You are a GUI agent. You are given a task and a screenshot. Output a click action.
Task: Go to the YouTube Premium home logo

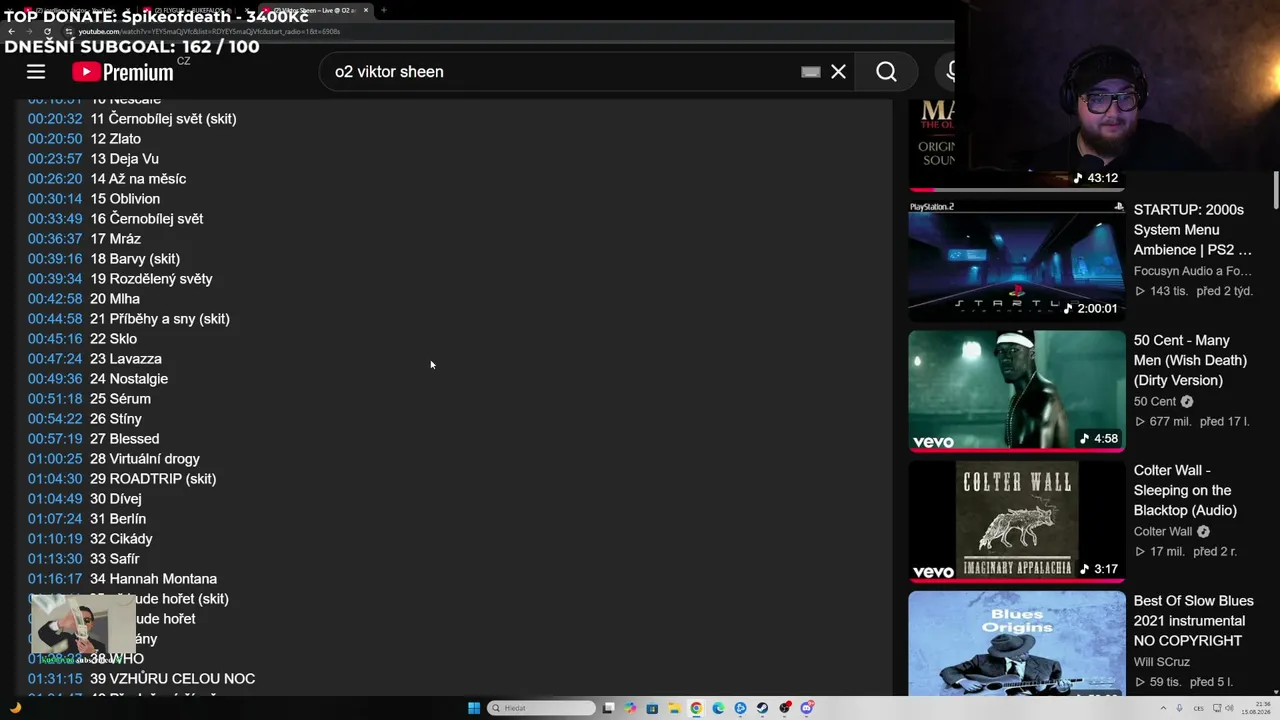tap(123, 71)
